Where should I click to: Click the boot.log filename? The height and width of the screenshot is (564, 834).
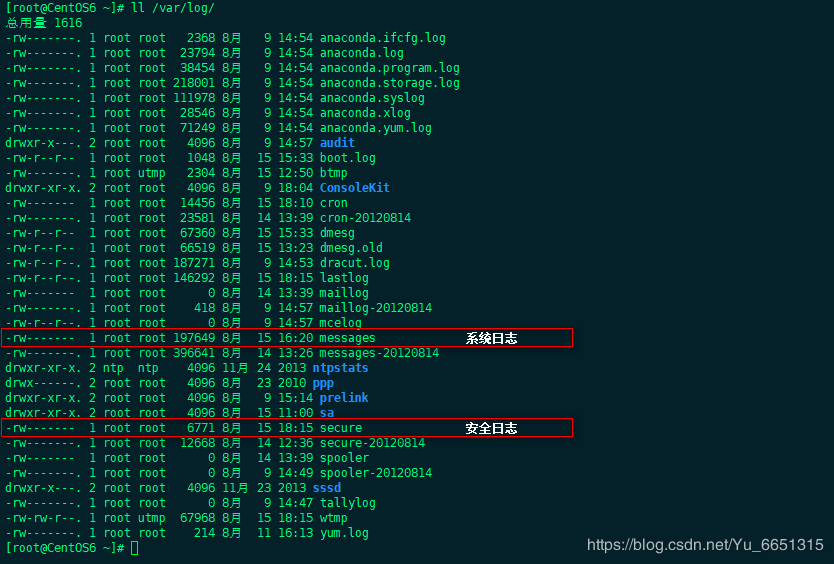pyautogui.click(x=348, y=158)
